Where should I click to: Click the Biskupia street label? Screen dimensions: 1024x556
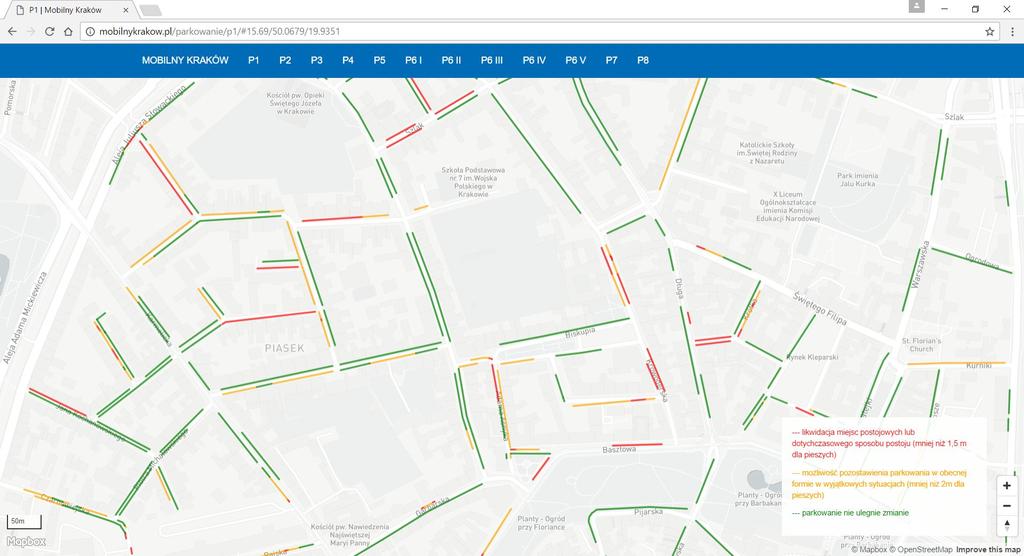[x=580, y=333]
